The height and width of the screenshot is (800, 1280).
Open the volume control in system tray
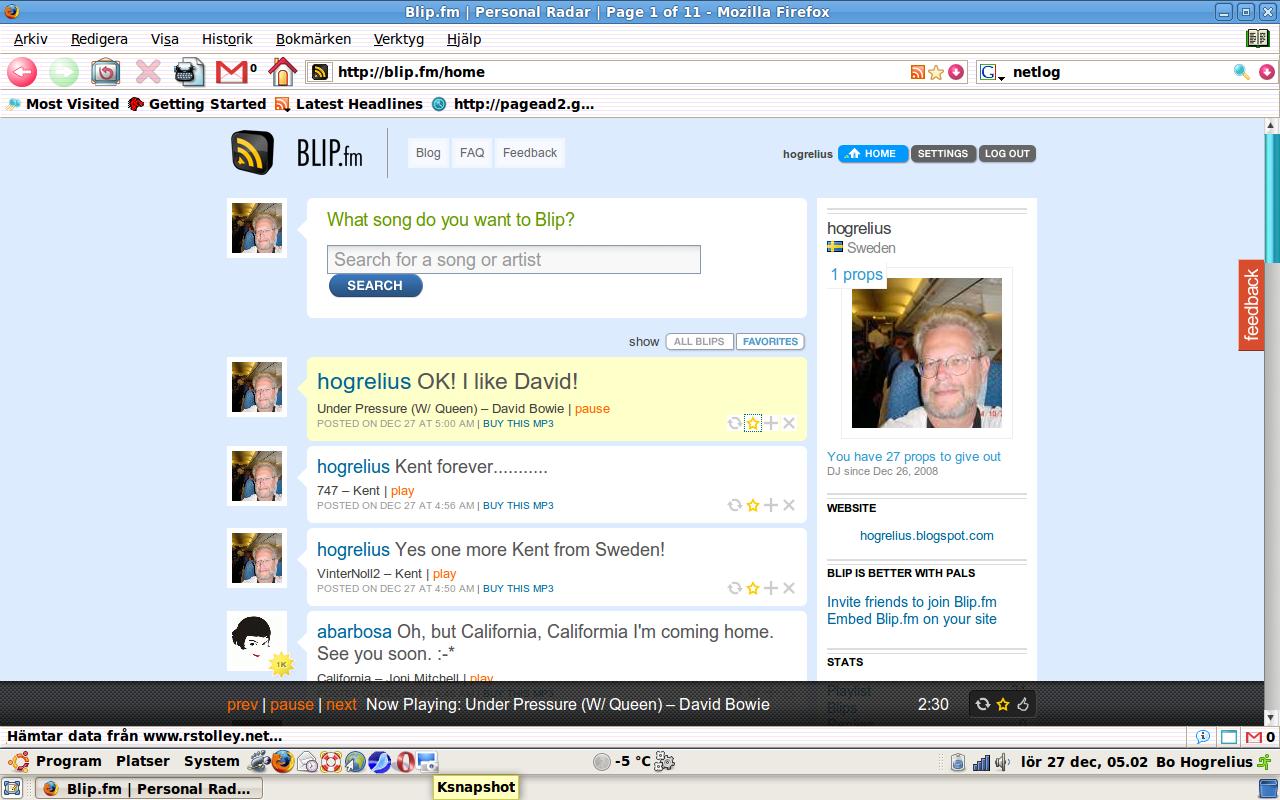pos(1002,762)
